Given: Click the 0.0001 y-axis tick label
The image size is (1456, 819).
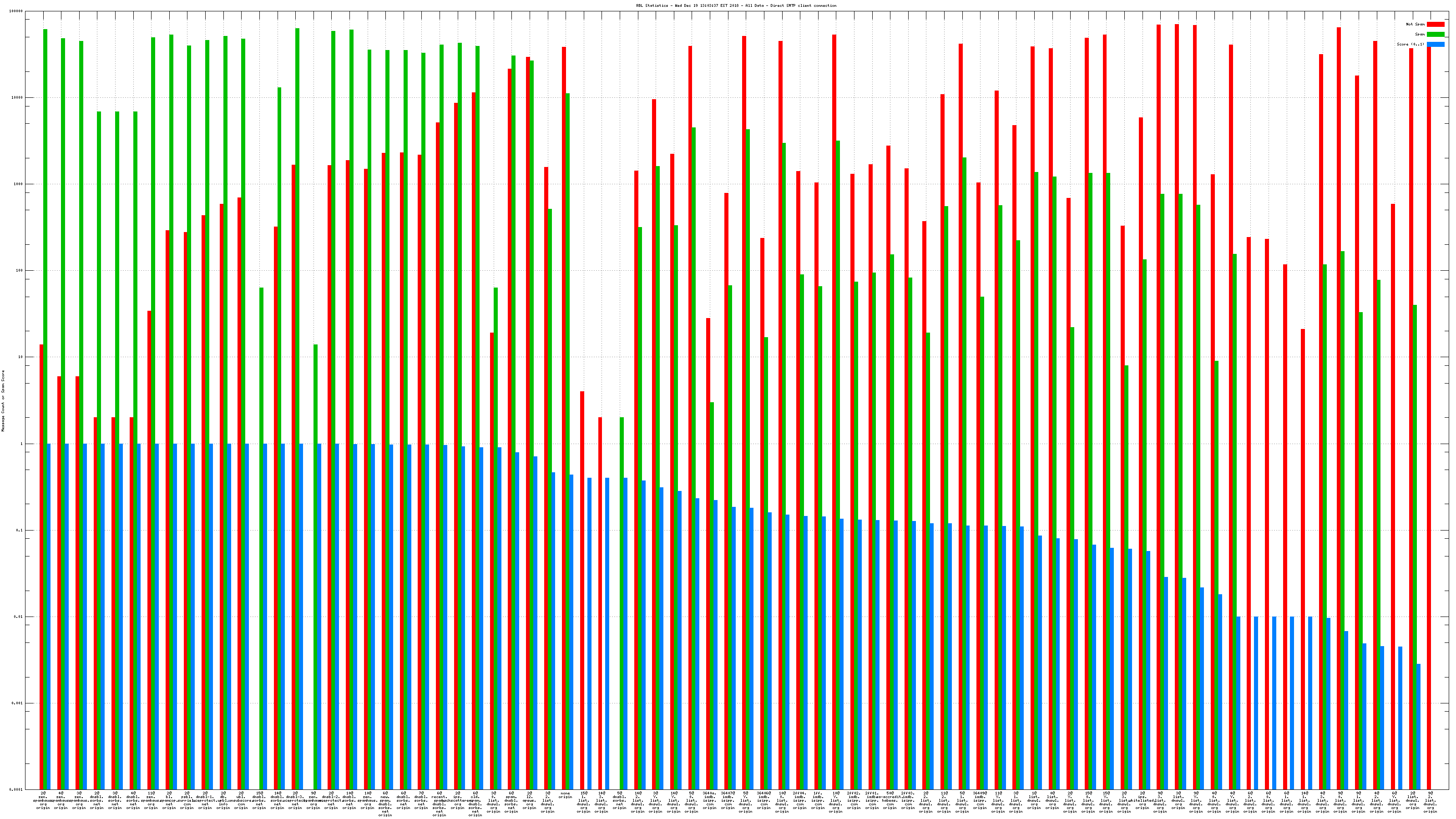Looking at the screenshot, I should click(16, 789).
